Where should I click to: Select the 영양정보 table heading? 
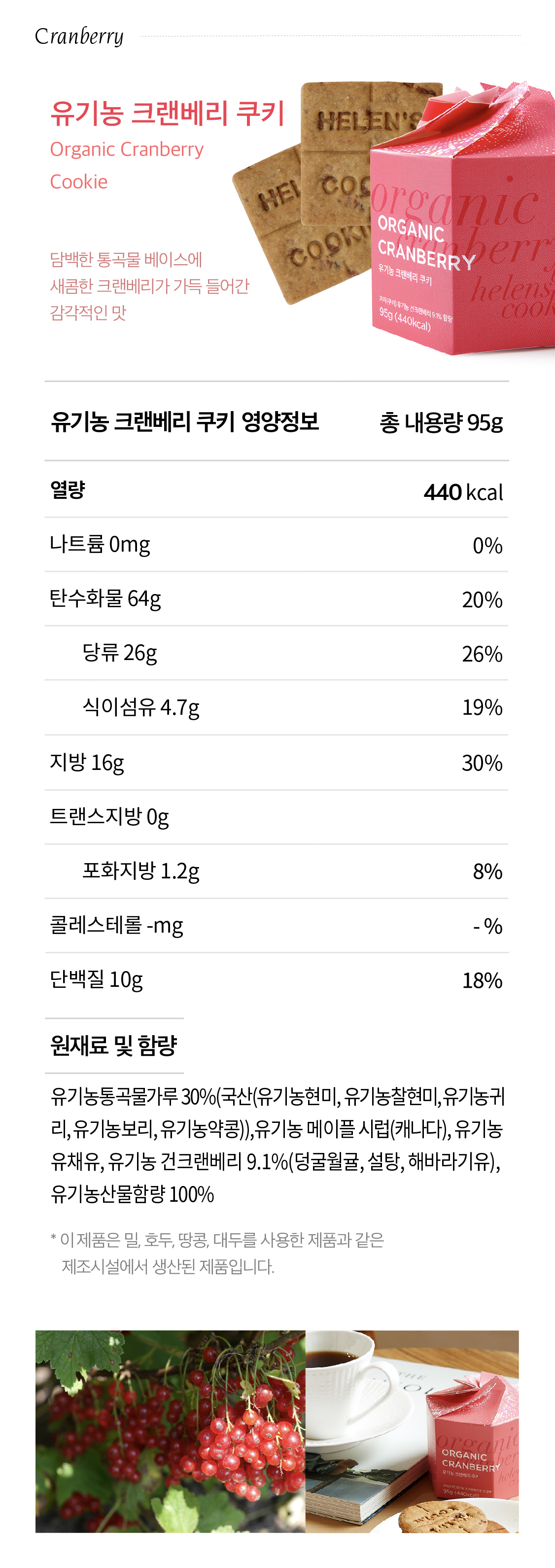point(184,422)
